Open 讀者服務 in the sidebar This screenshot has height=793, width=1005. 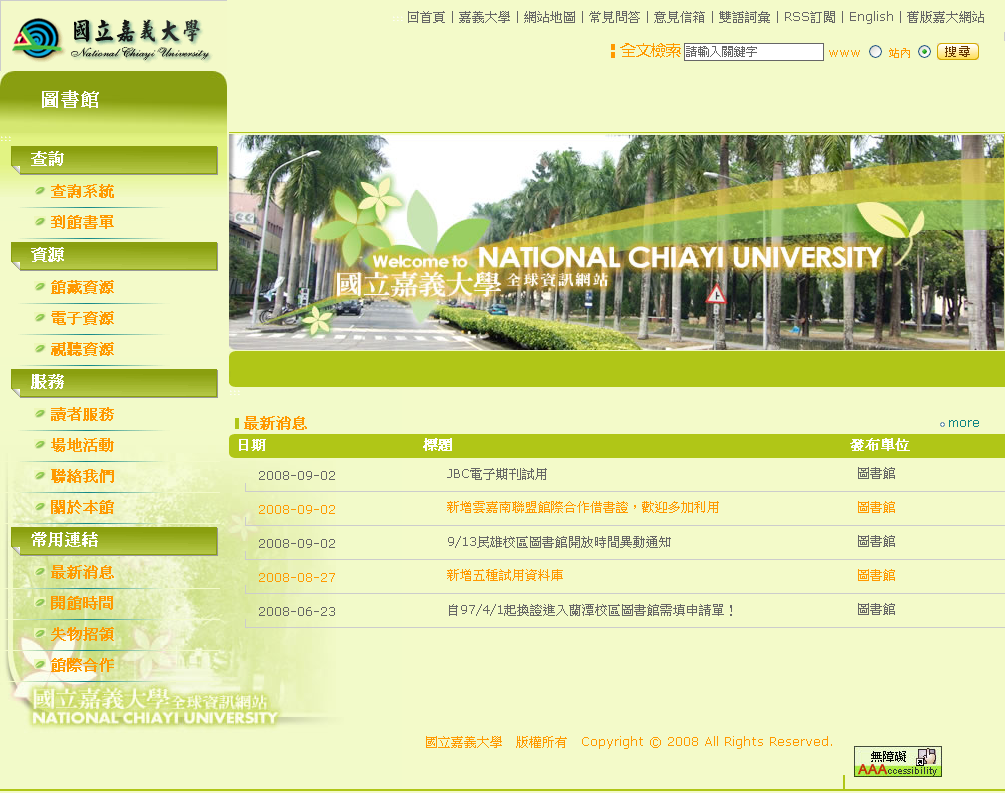click(82, 414)
